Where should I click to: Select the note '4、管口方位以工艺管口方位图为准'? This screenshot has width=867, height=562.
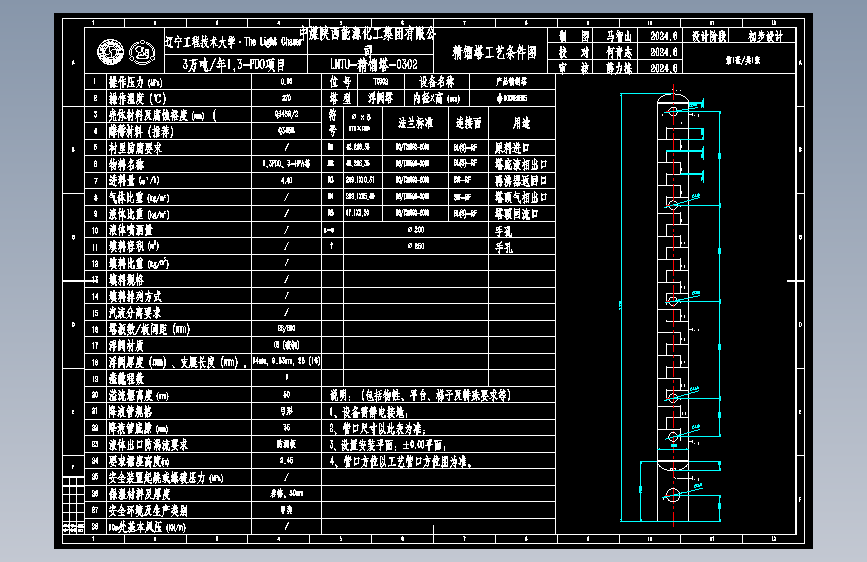pos(401,461)
